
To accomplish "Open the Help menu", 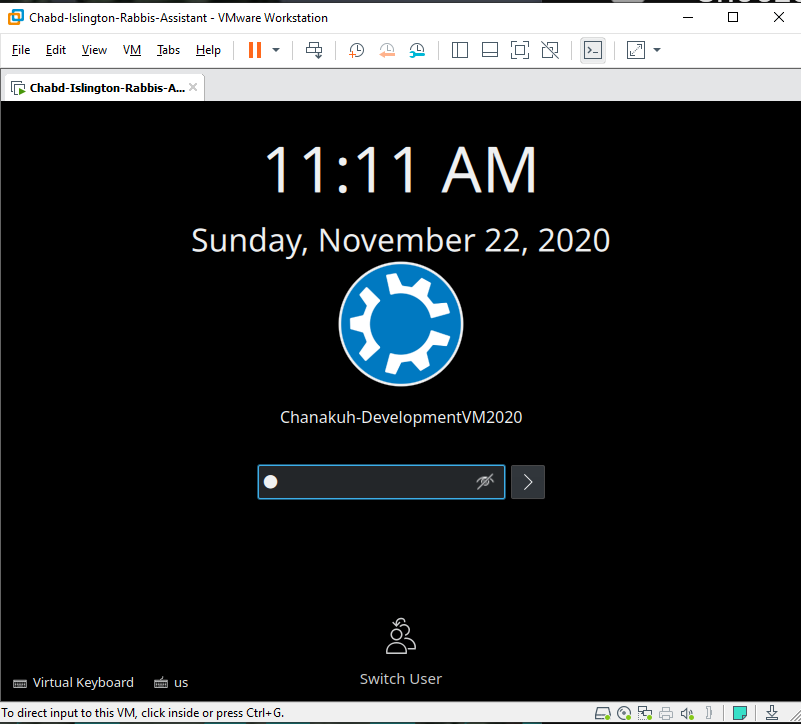I will [208, 50].
